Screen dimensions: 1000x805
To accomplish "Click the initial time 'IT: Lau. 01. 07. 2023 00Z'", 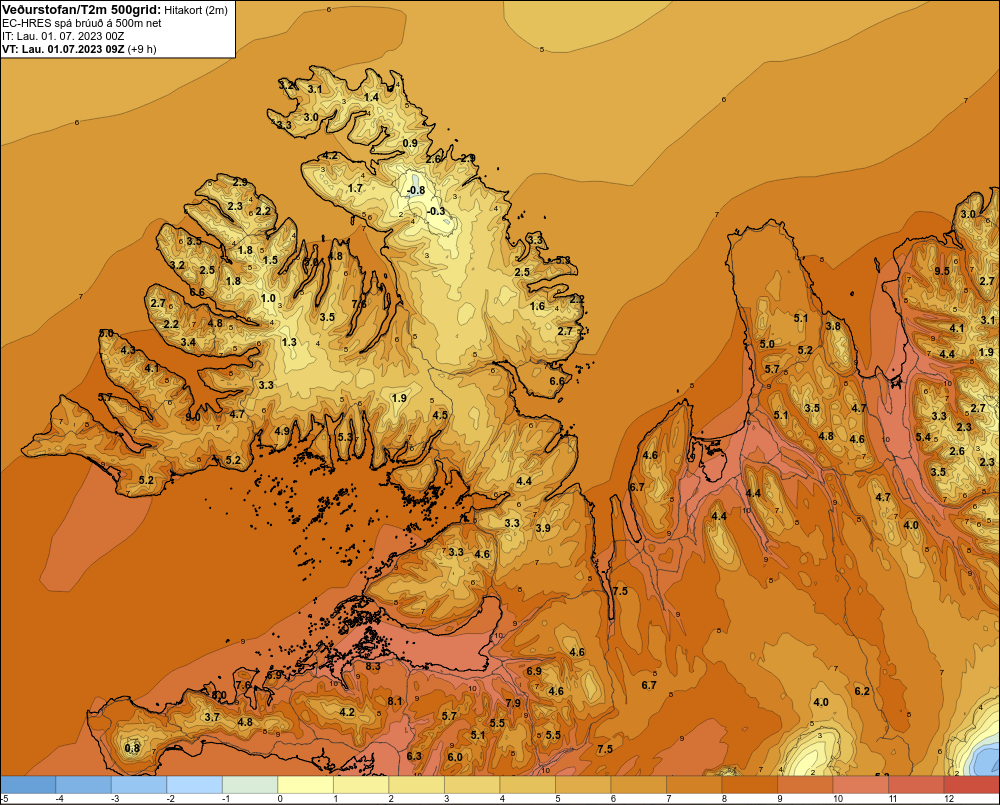I will point(63,36).
